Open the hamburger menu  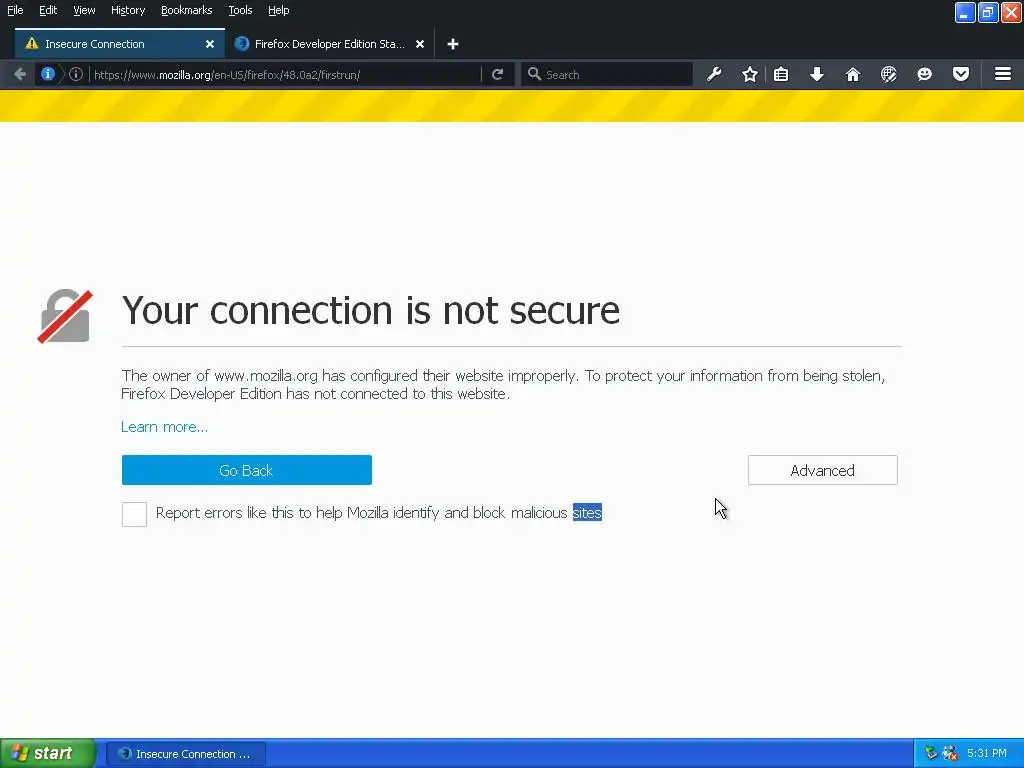(1003, 74)
